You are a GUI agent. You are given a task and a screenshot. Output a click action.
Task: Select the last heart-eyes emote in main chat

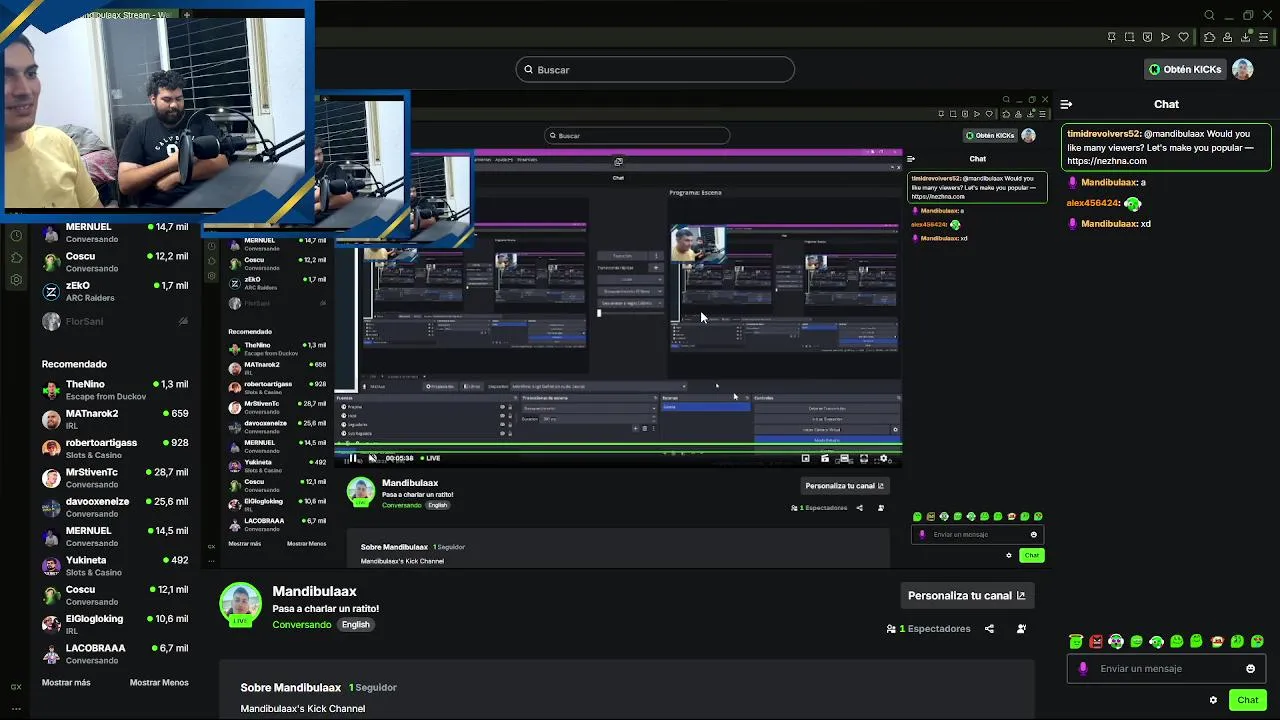[x=1257, y=642]
